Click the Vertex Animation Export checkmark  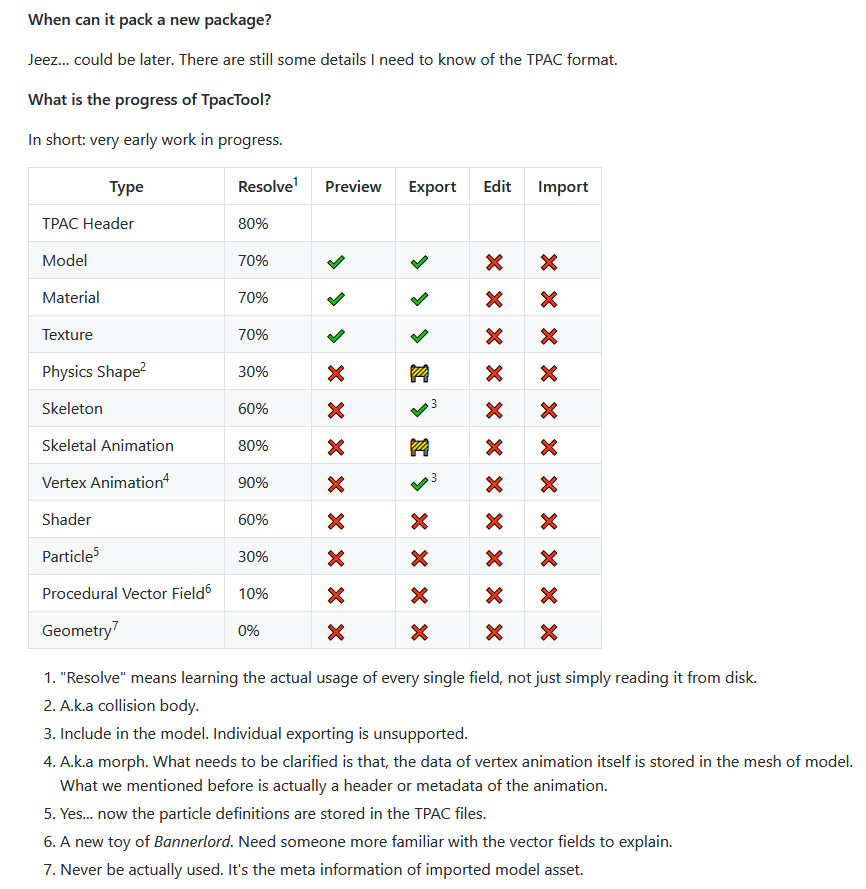pyautogui.click(x=419, y=484)
